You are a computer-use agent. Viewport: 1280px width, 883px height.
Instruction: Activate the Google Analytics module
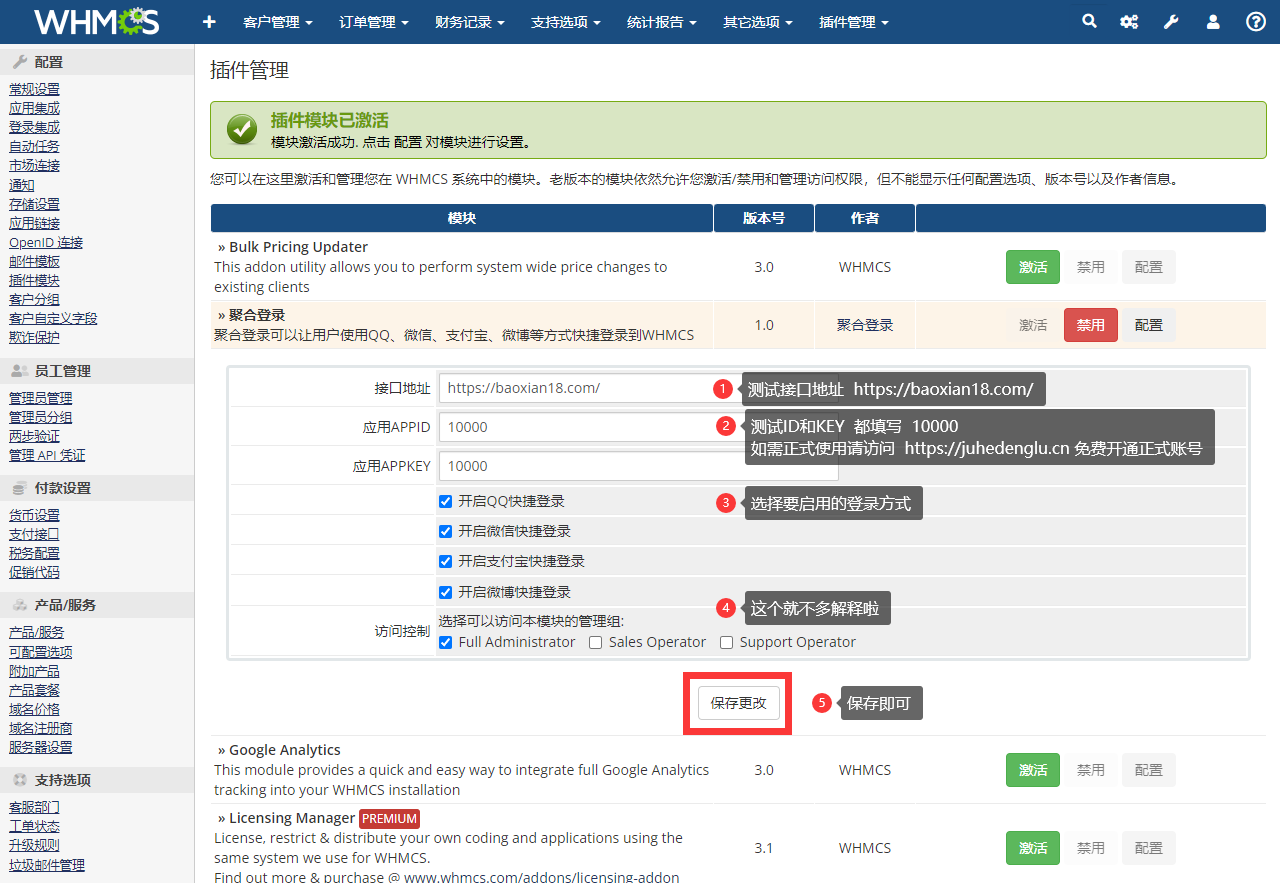1033,770
